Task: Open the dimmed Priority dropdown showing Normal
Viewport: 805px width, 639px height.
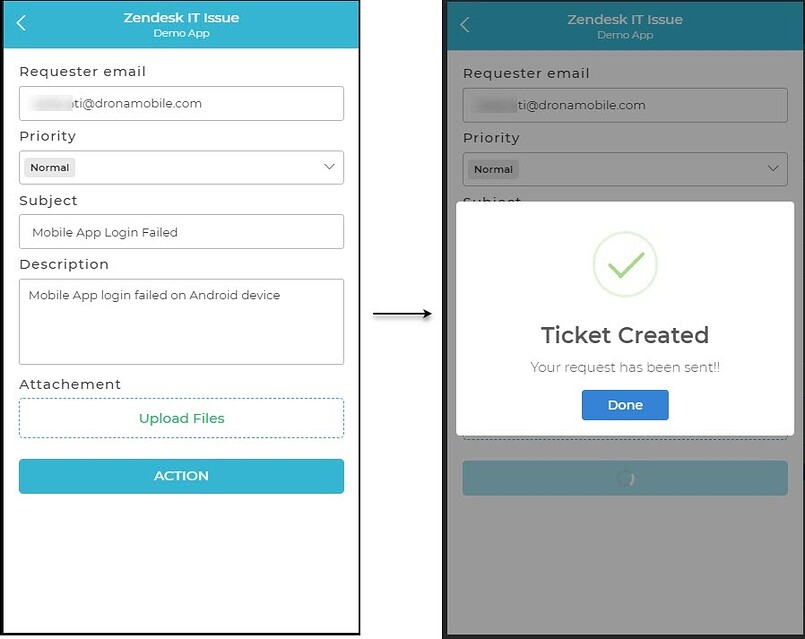Action: click(625, 169)
